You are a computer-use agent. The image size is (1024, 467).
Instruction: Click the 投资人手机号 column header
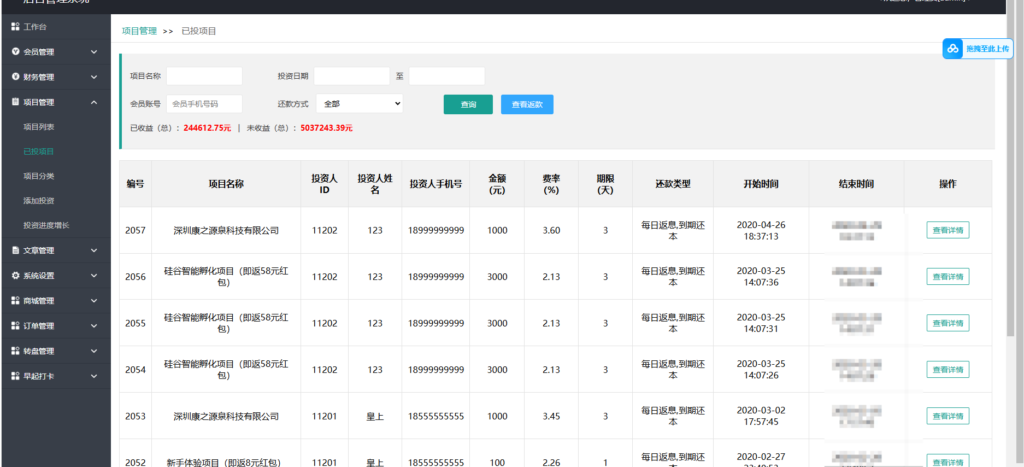tap(436, 184)
